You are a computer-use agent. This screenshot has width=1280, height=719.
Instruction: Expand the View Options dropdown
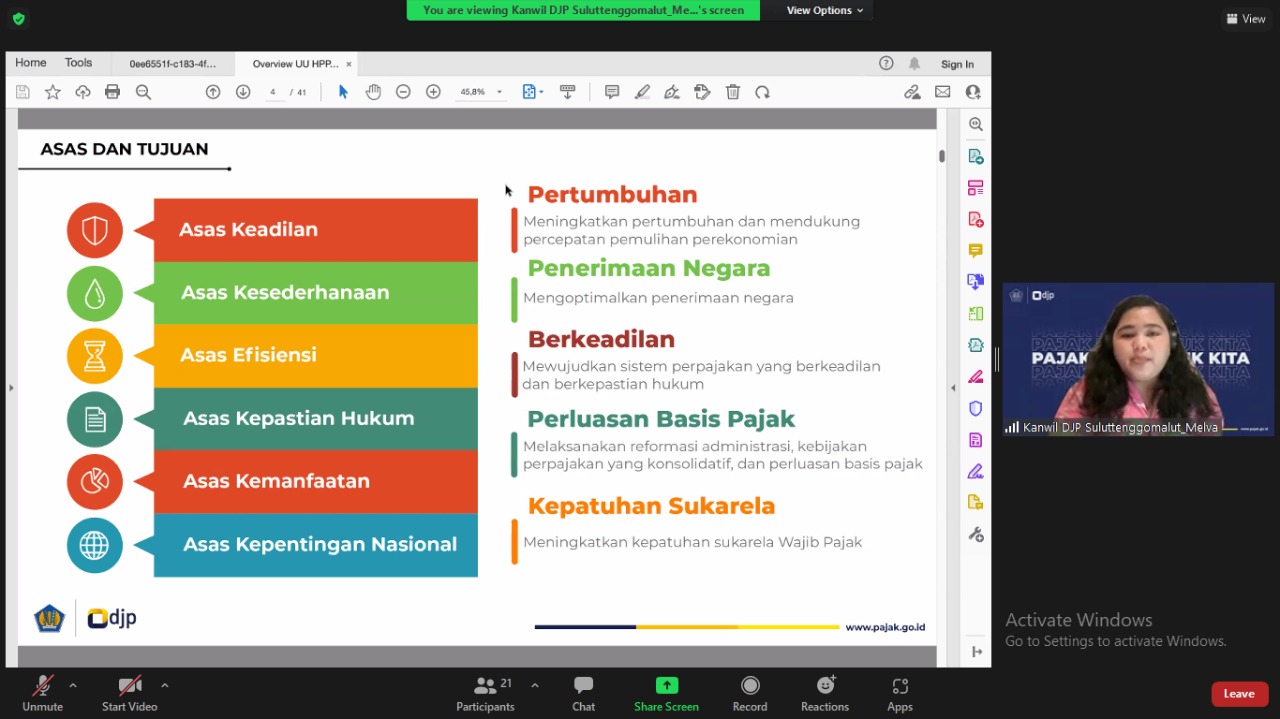coord(824,10)
